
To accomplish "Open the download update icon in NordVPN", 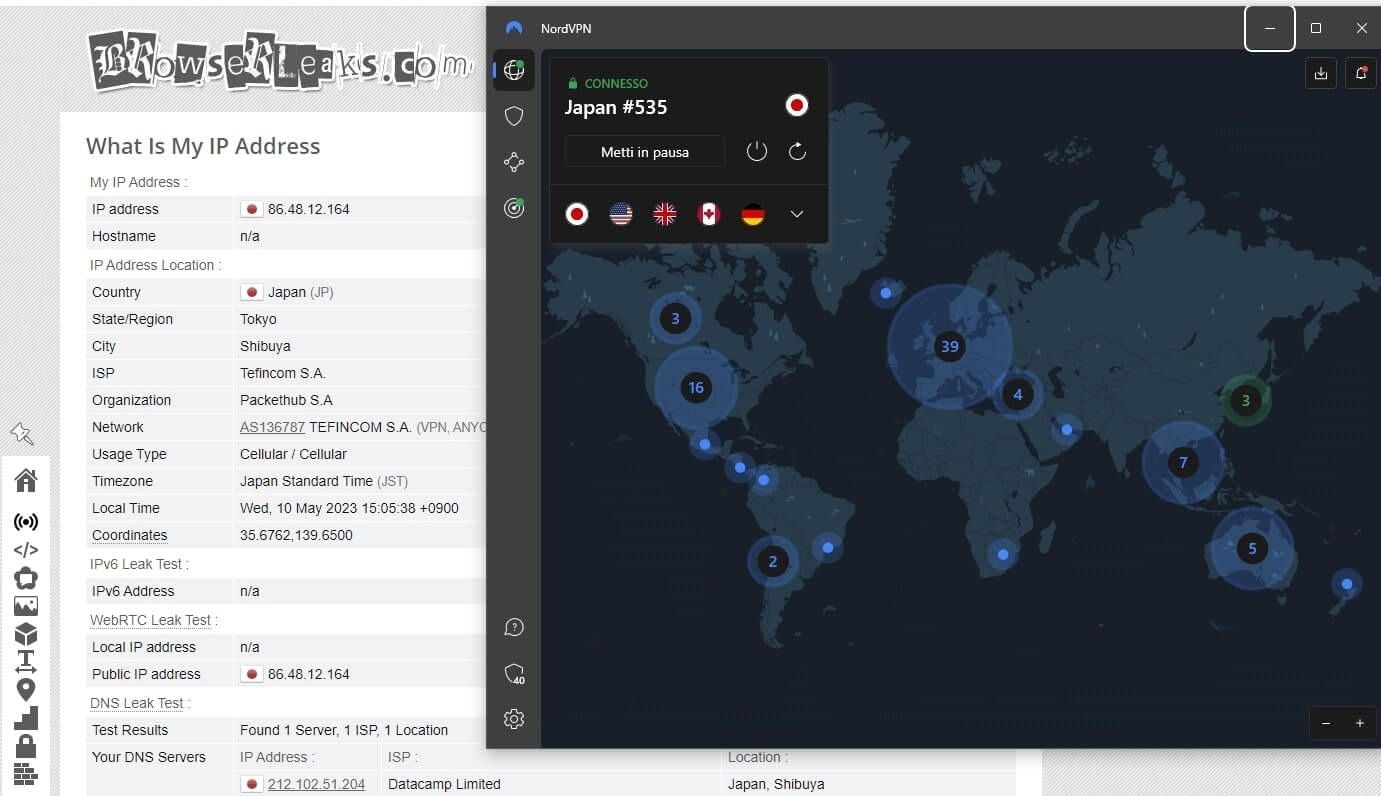I will click(1321, 73).
